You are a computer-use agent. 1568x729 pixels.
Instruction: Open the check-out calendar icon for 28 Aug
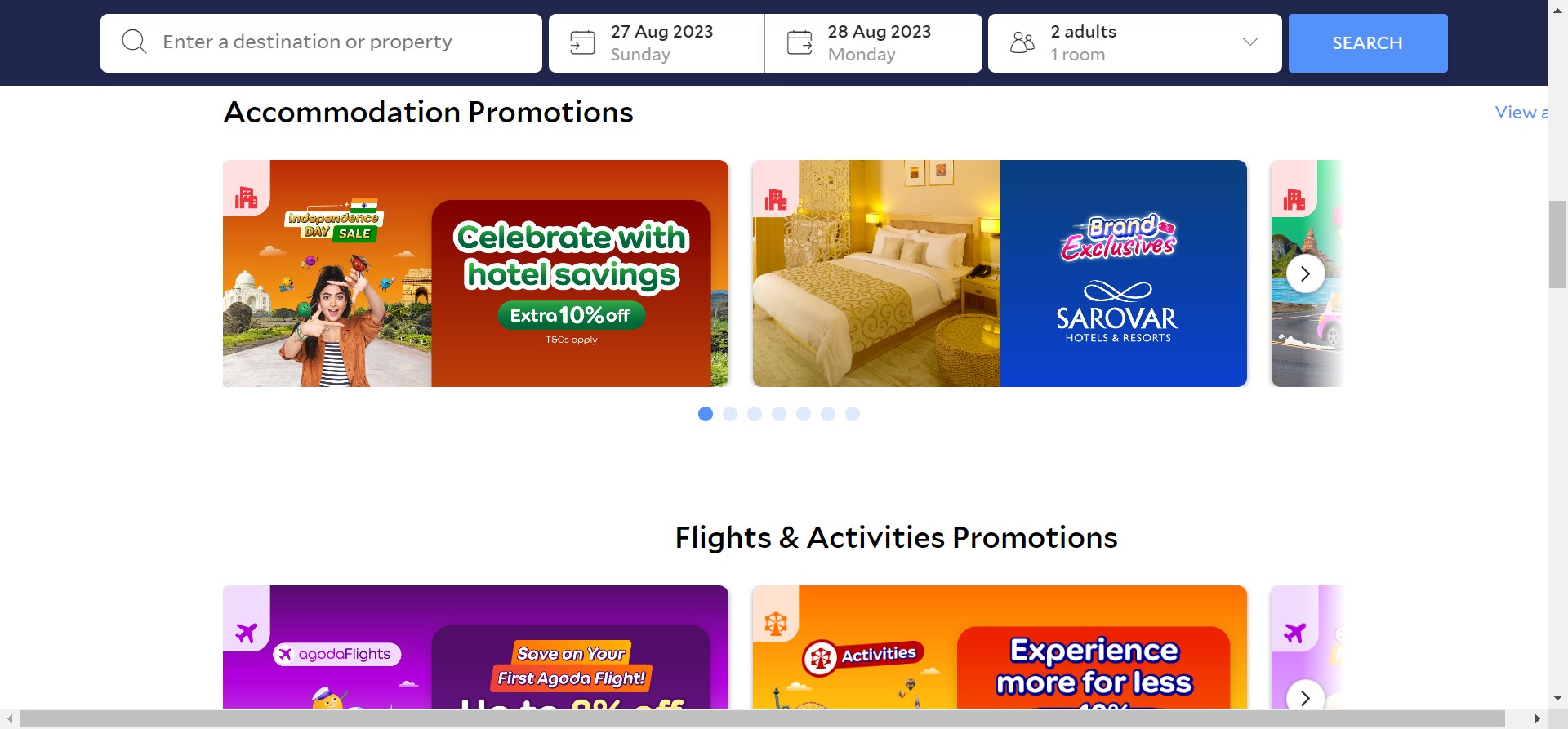pyautogui.click(x=800, y=42)
